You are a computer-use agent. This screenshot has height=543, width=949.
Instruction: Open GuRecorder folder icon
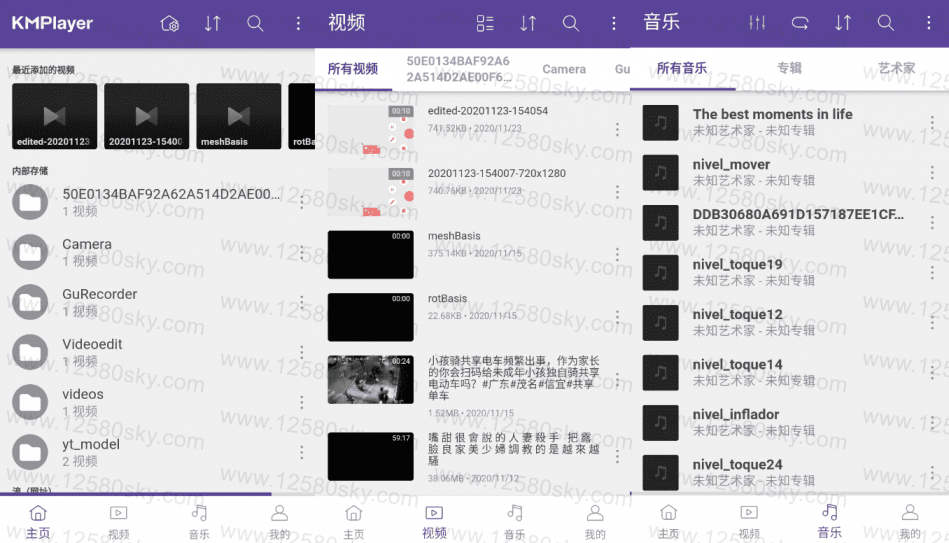(30, 302)
